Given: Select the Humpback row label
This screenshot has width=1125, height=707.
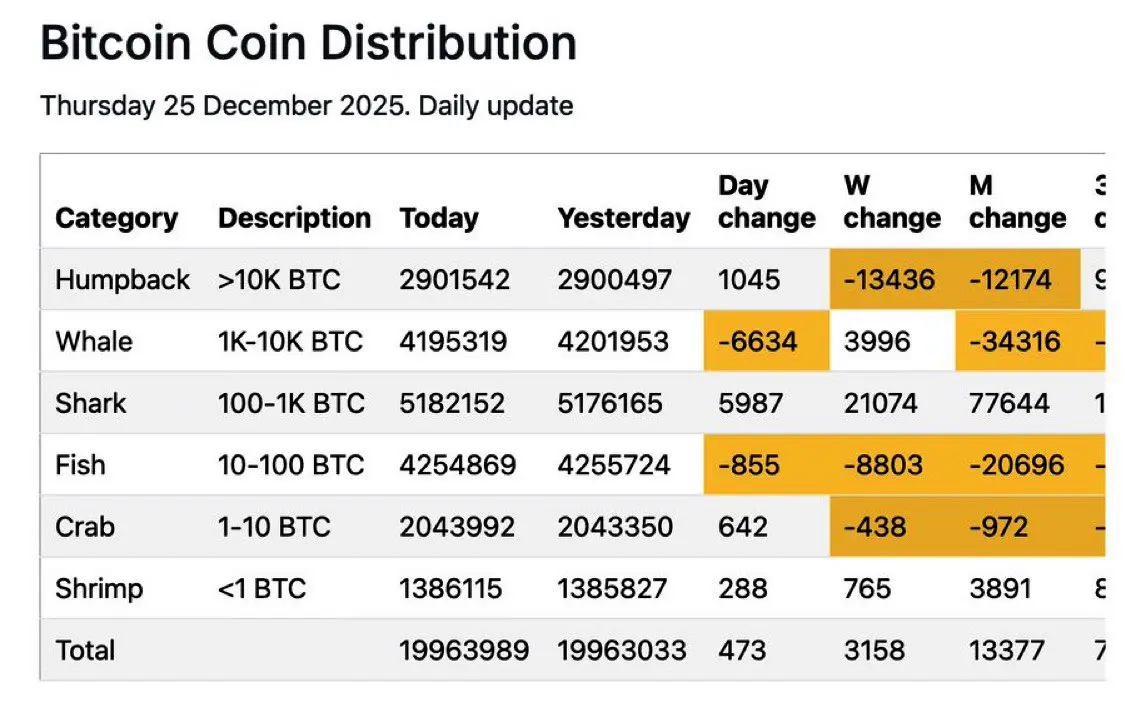Looking at the screenshot, I should [122, 280].
